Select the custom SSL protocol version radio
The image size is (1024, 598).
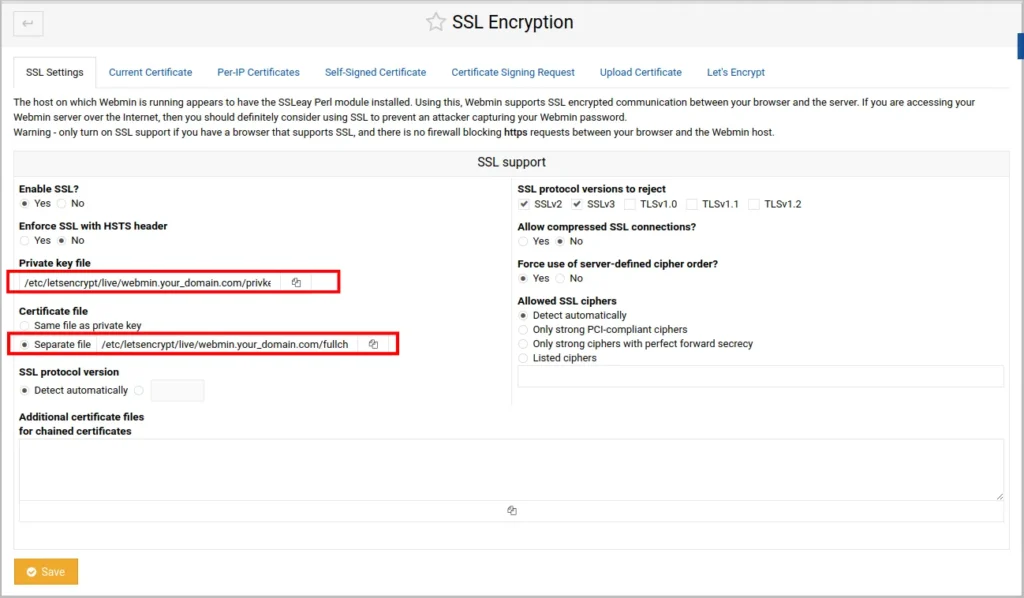[139, 390]
